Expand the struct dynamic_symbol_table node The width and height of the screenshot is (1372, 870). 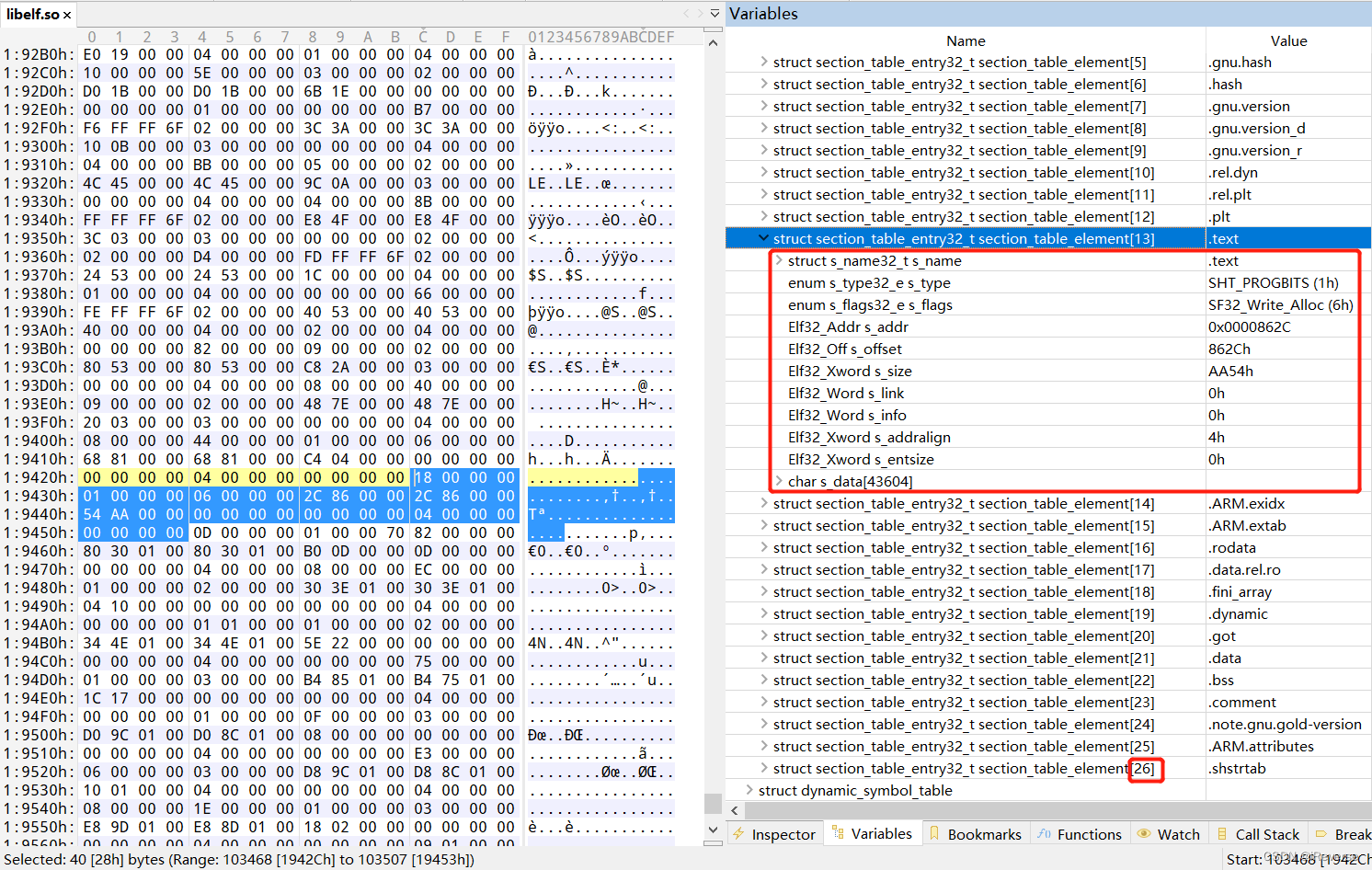click(749, 790)
